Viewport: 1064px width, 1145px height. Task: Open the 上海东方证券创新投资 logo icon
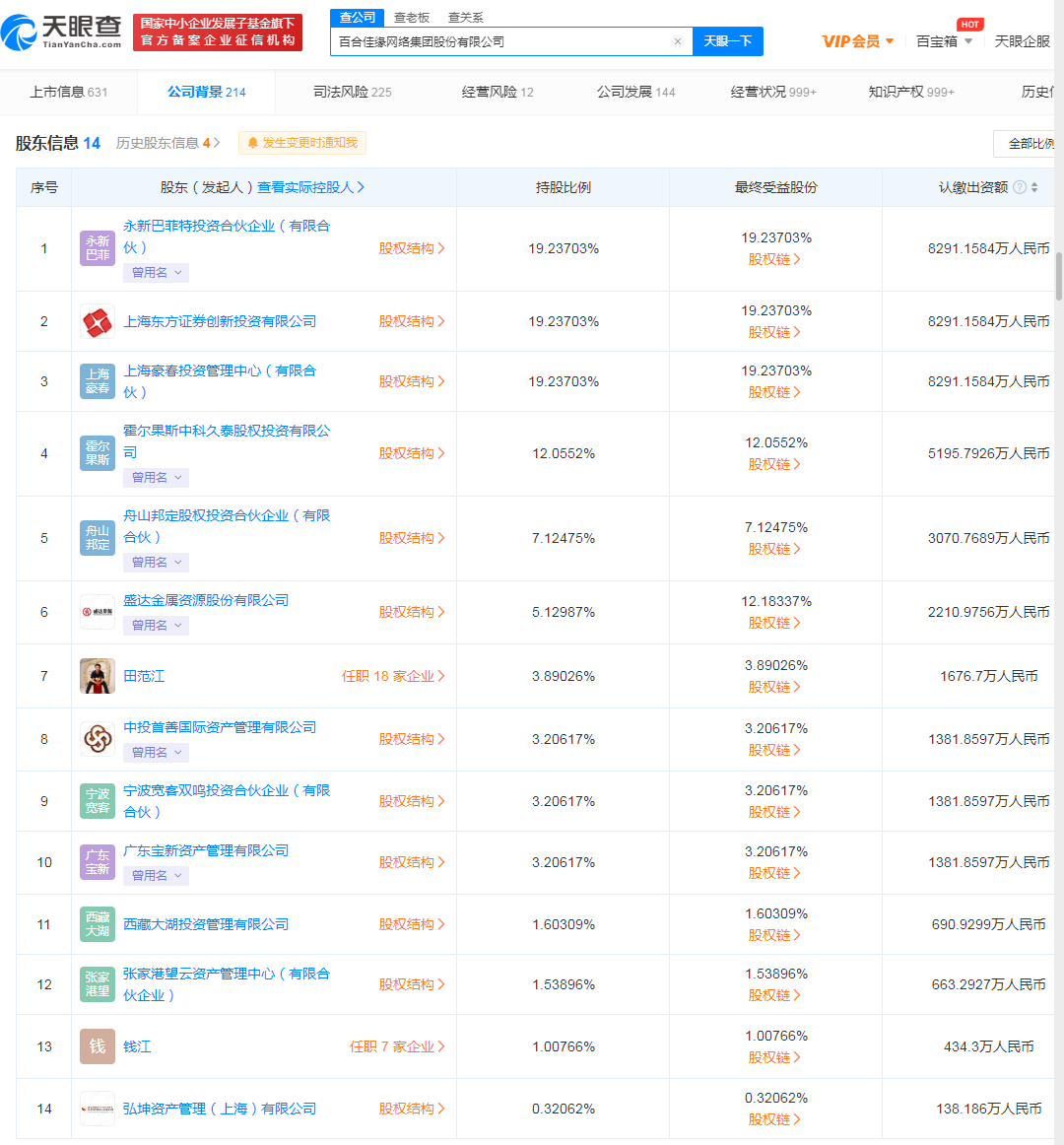click(98, 321)
